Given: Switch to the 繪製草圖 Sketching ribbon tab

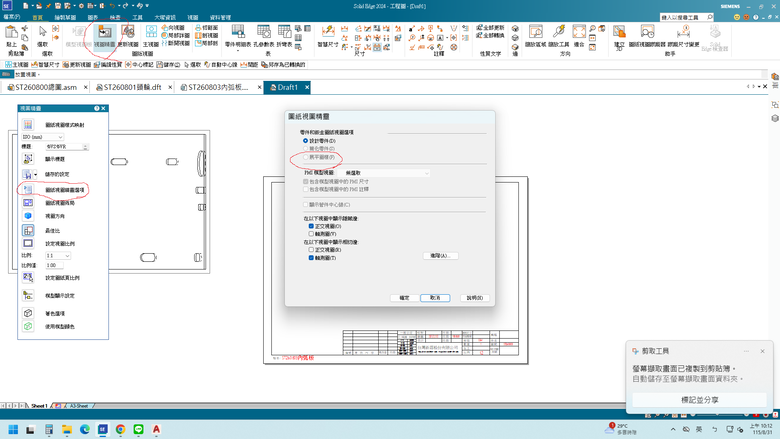Looking at the screenshot, I should tap(65, 17).
